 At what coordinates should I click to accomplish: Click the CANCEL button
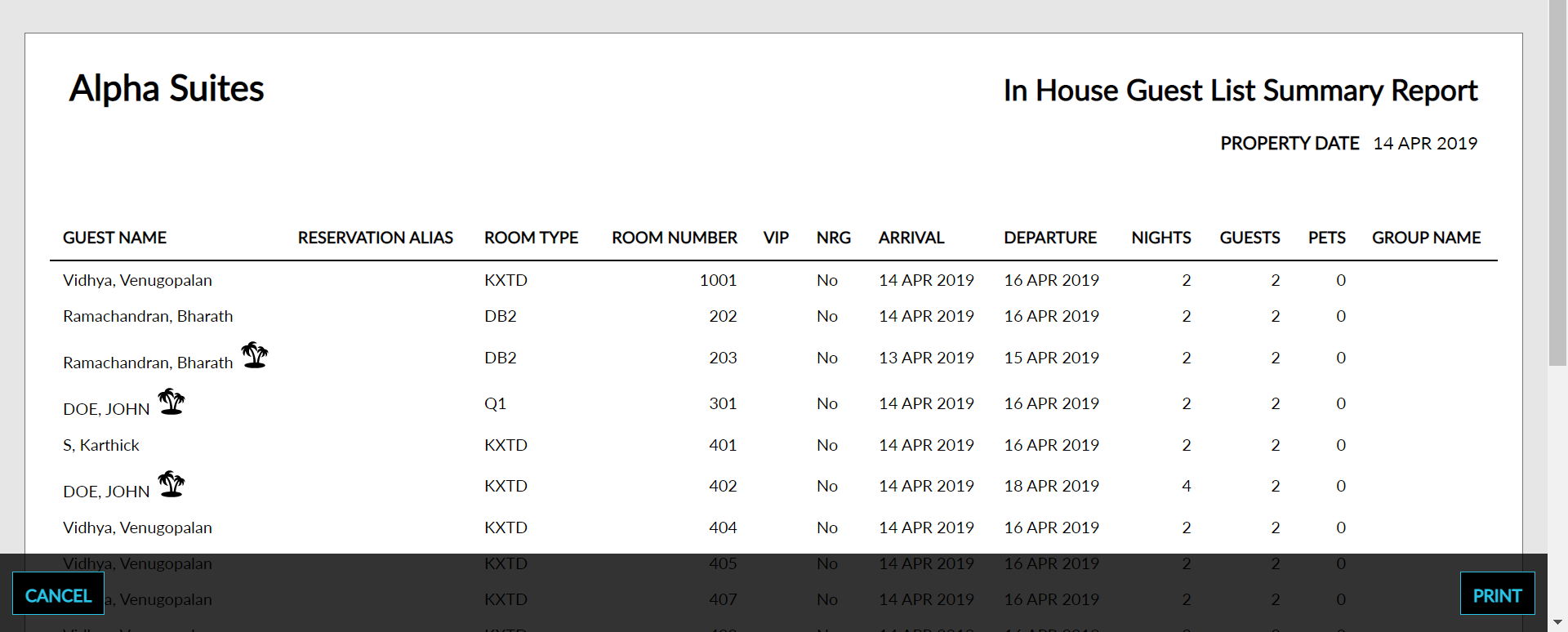(x=58, y=594)
